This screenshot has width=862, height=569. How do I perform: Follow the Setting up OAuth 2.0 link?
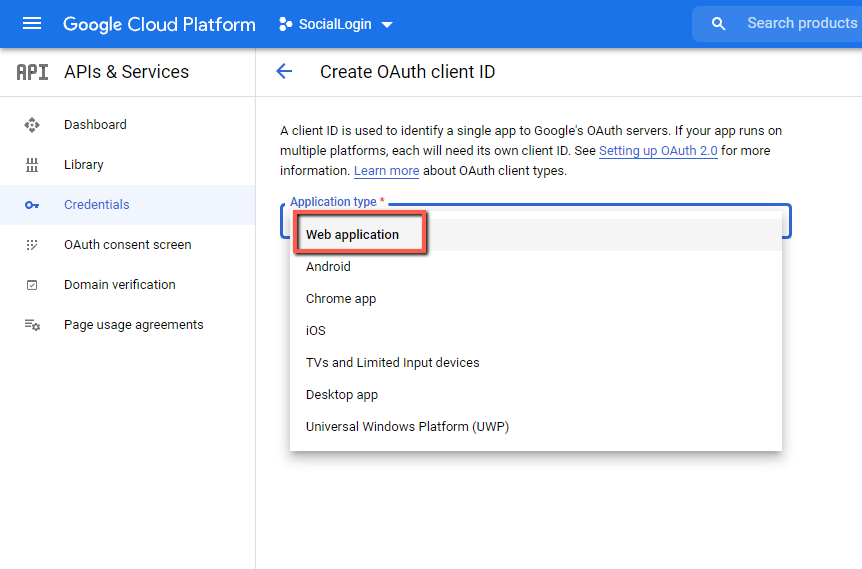click(658, 151)
